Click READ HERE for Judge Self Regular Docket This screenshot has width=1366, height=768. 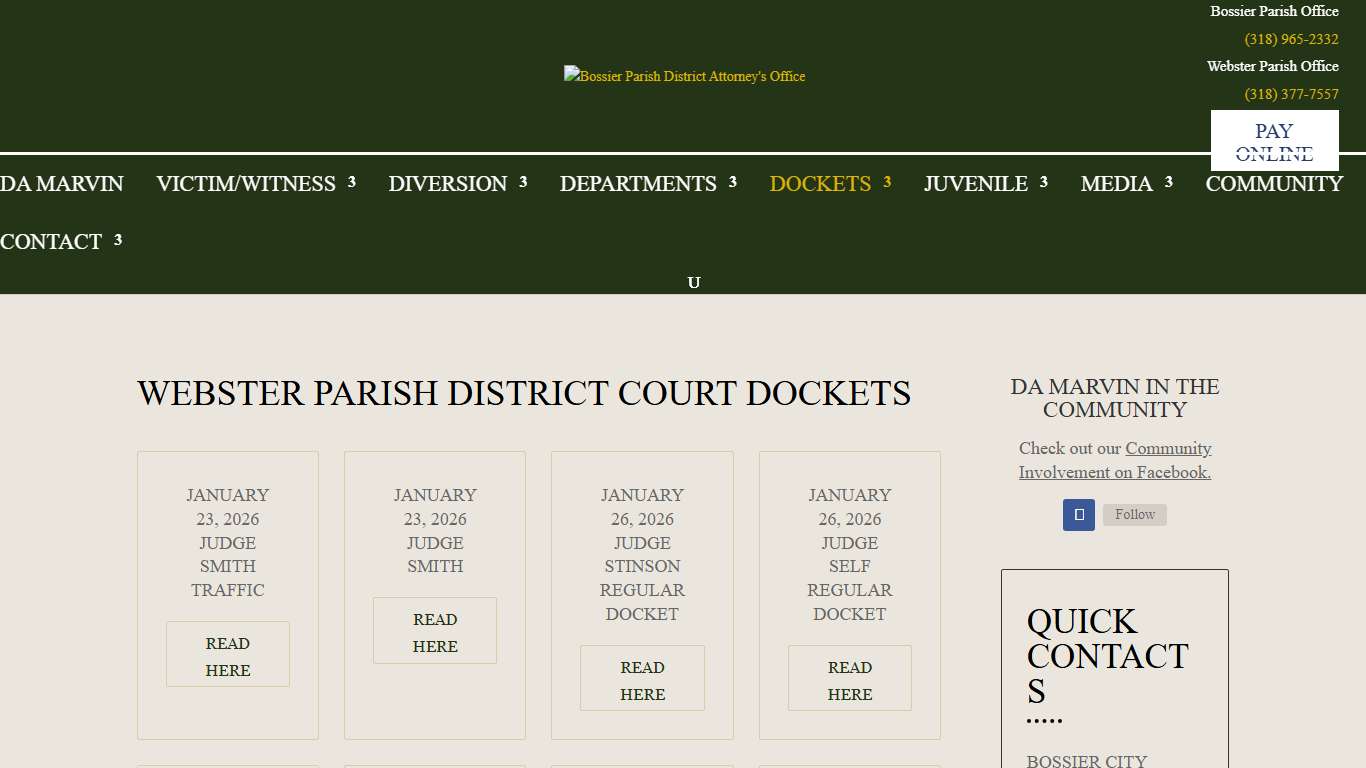pos(849,678)
